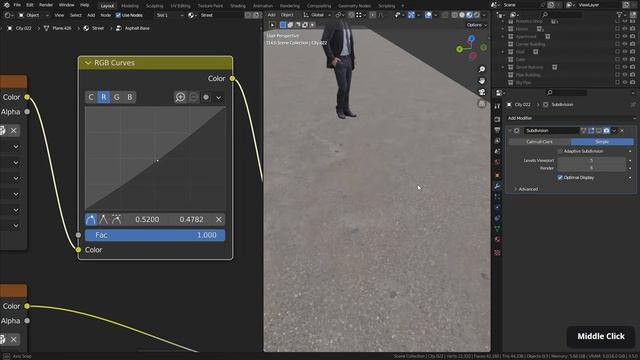
Task: Select the control point on the curve
Action: 158,160
